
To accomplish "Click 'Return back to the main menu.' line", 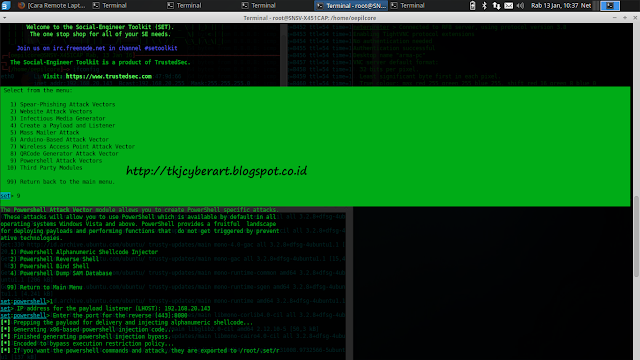I will click(61, 182).
